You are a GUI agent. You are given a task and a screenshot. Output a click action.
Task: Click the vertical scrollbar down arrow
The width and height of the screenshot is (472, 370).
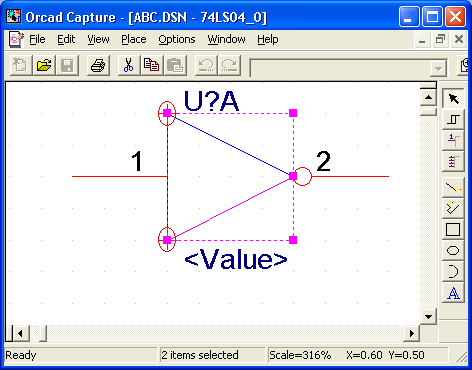pos(428,316)
